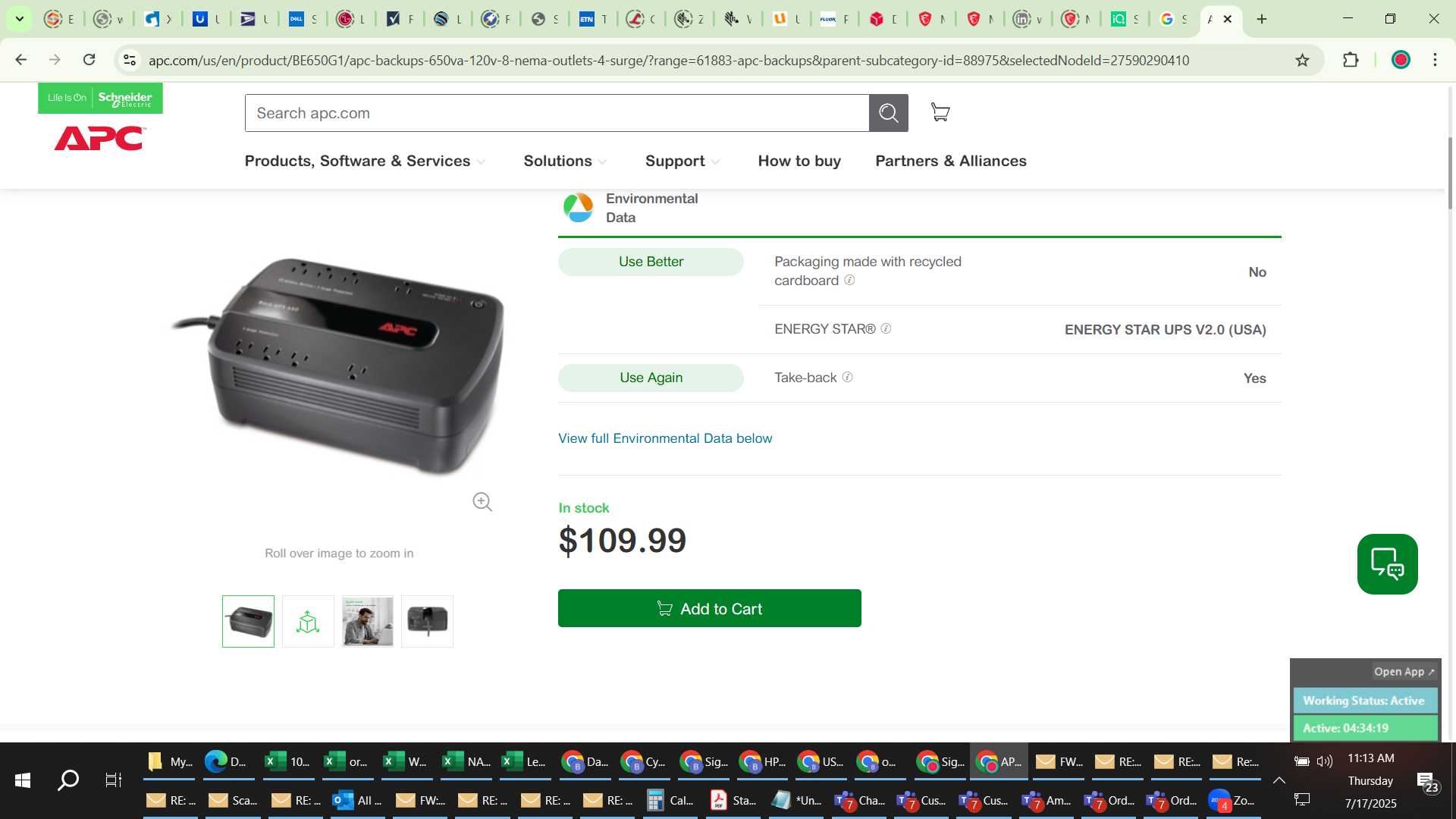The image size is (1456, 819).
Task: Bookmark this page with the star icon
Action: point(1302,60)
